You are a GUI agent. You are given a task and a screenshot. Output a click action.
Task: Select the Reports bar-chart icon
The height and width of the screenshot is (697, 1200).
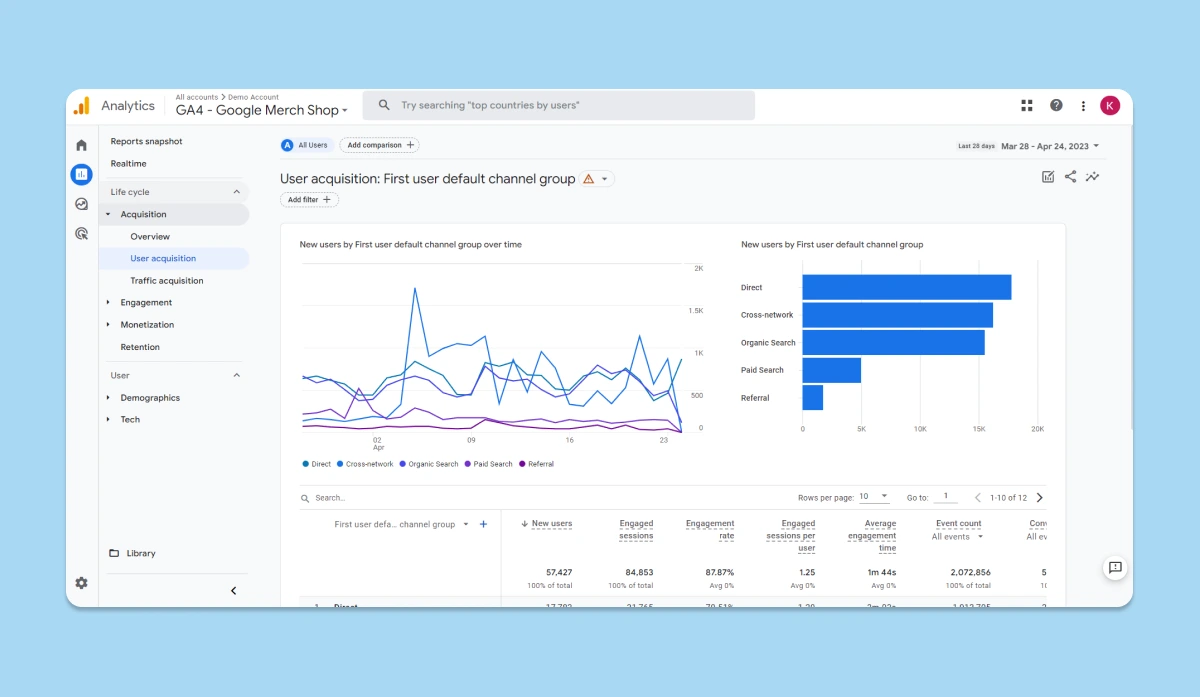point(82,174)
